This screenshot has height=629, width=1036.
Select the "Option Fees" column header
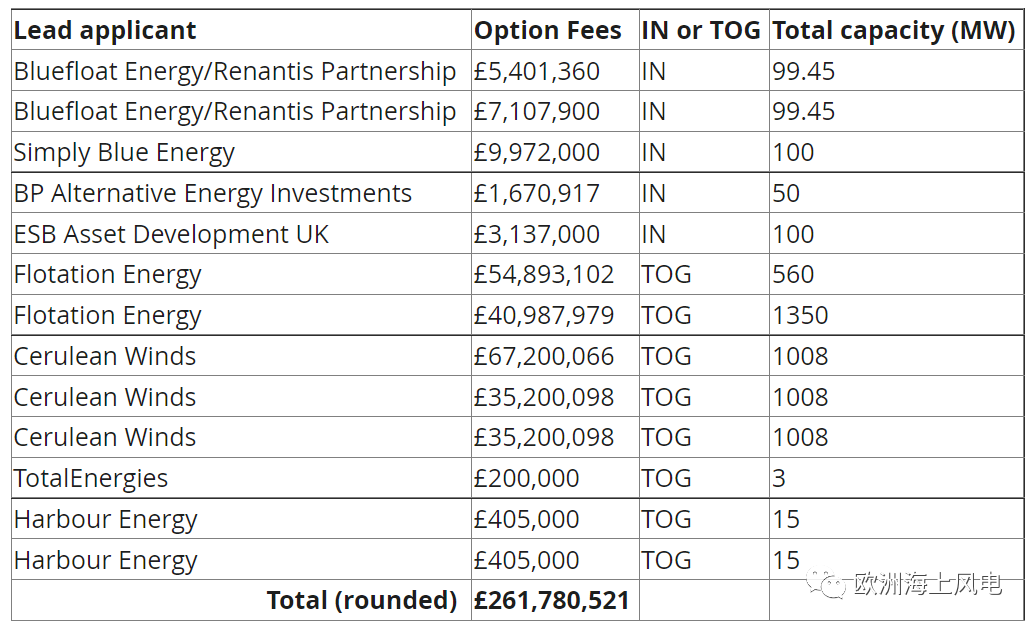548,31
